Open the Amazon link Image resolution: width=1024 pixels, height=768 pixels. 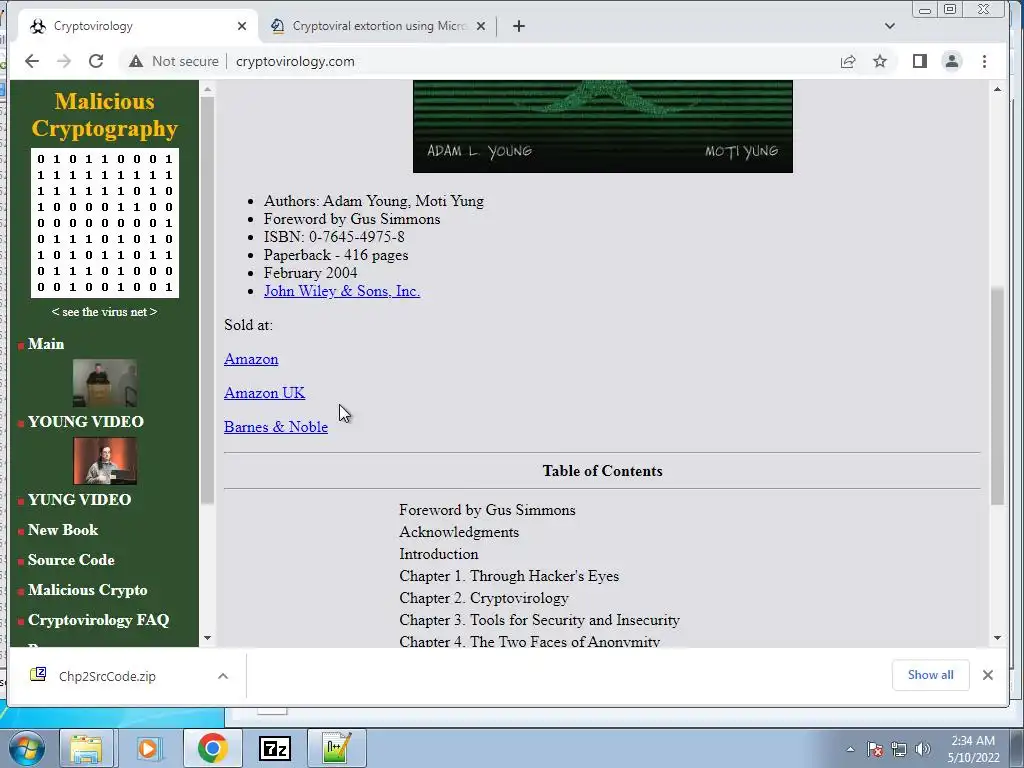tap(251, 359)
